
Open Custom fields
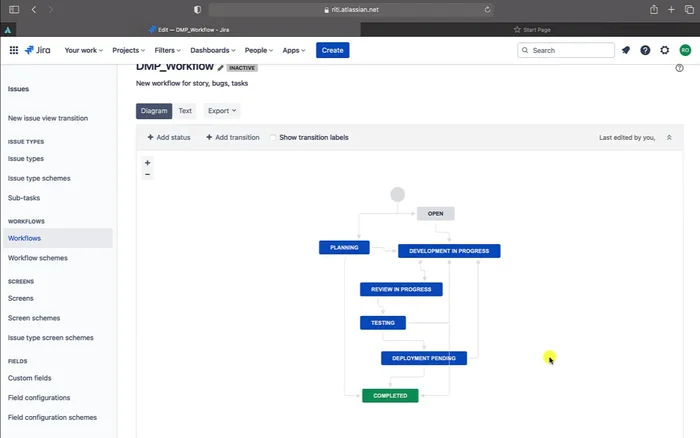click(x=29, y=378)
